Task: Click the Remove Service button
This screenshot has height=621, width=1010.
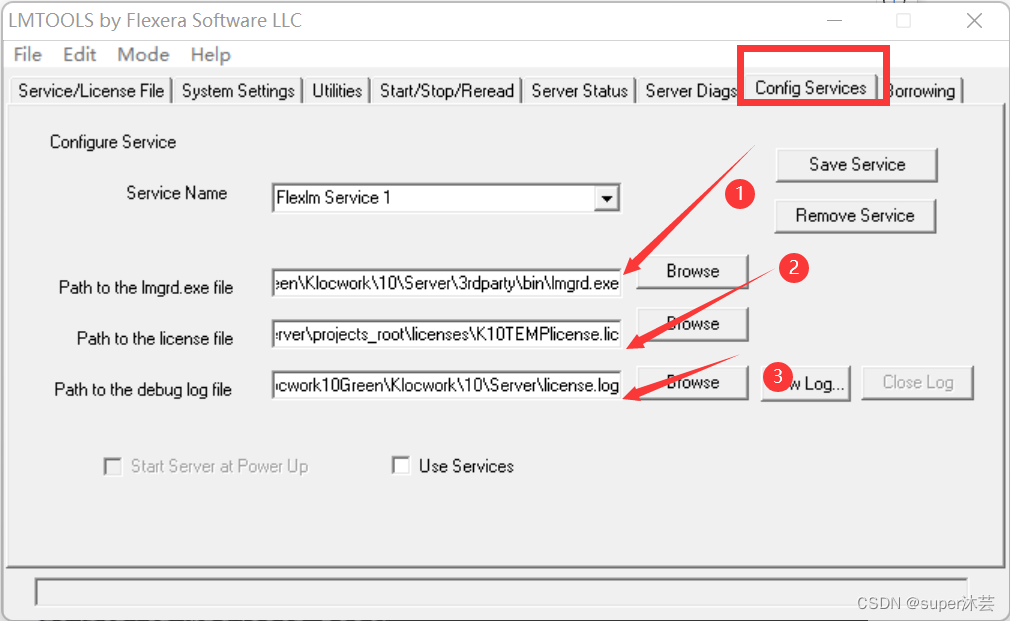Action: pos(855,216)
